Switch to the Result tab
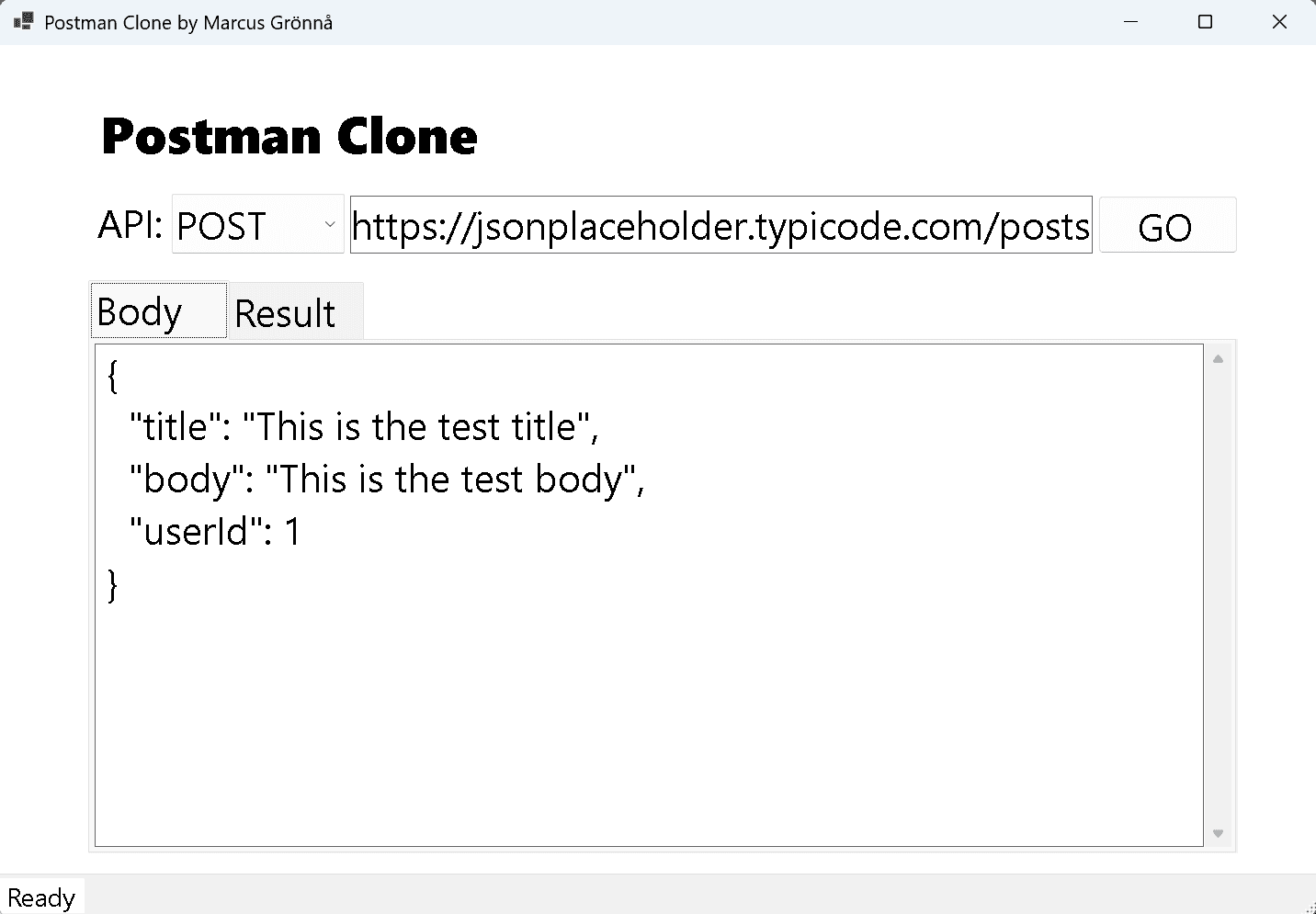 [x=285, y=312]
